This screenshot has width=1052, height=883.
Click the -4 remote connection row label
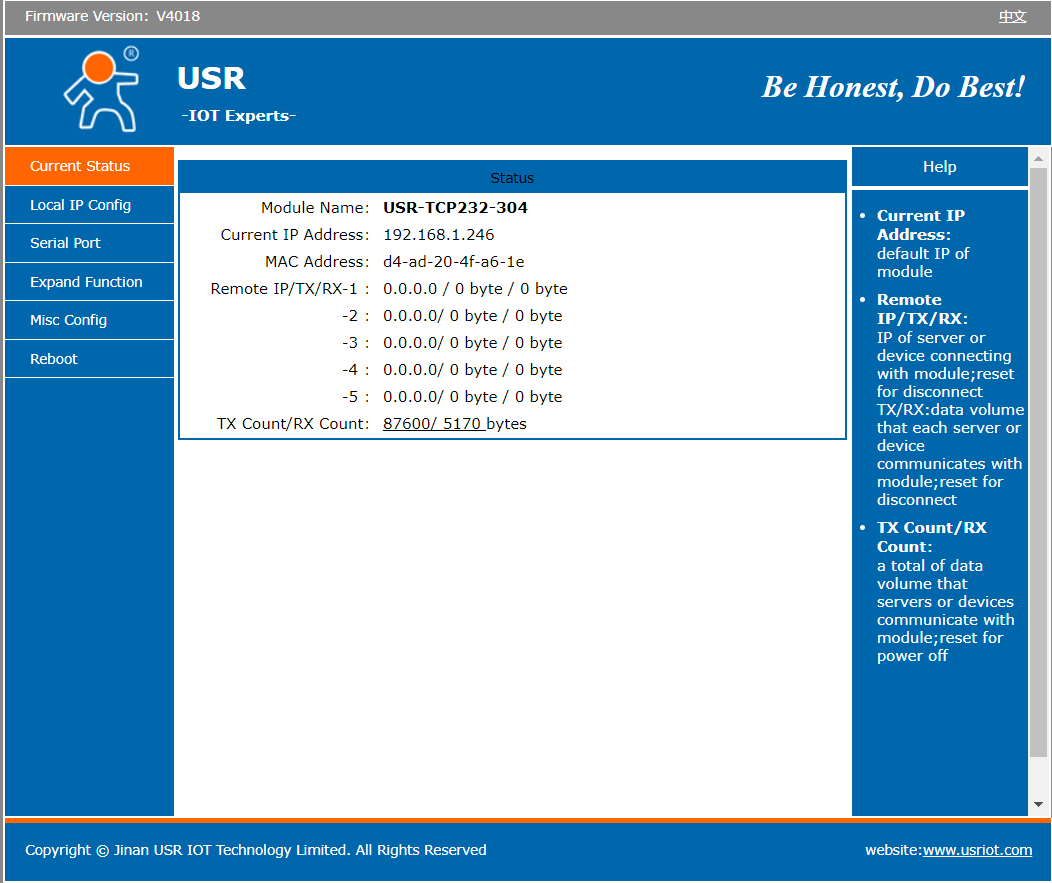(355, 370)
